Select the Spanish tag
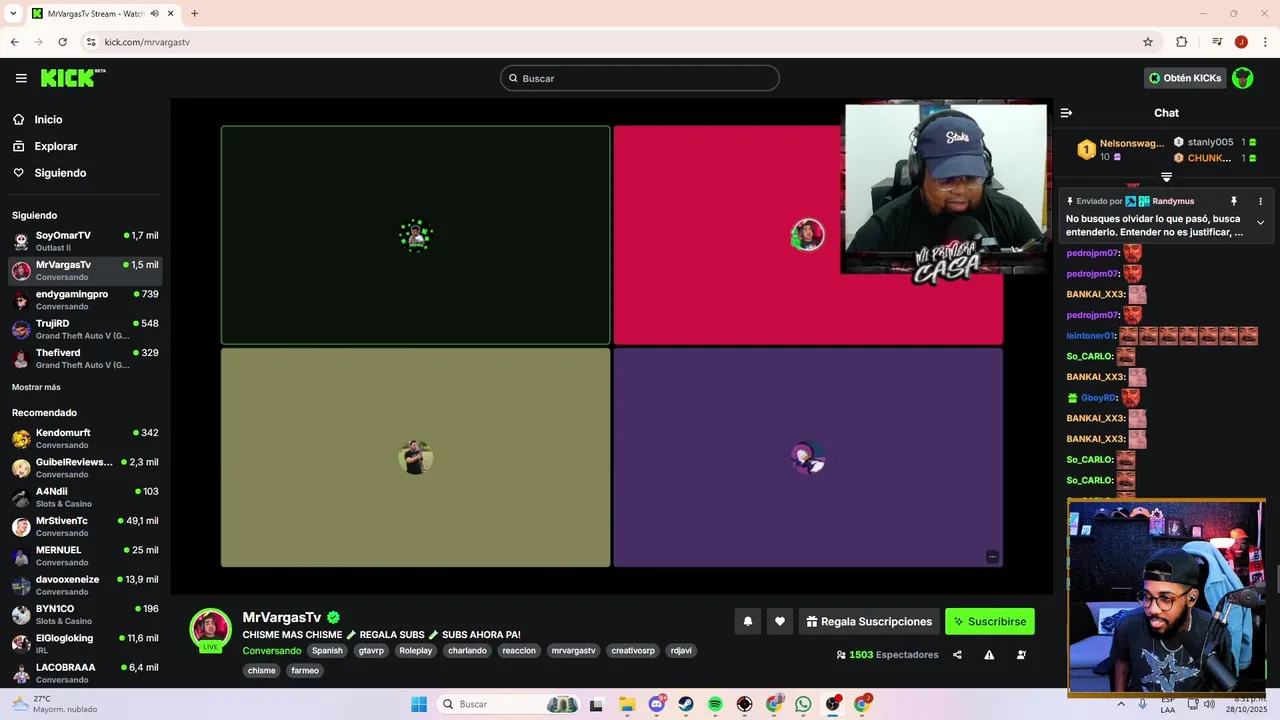The height and width of the screenshot is (720, 1280). (327, 650)
